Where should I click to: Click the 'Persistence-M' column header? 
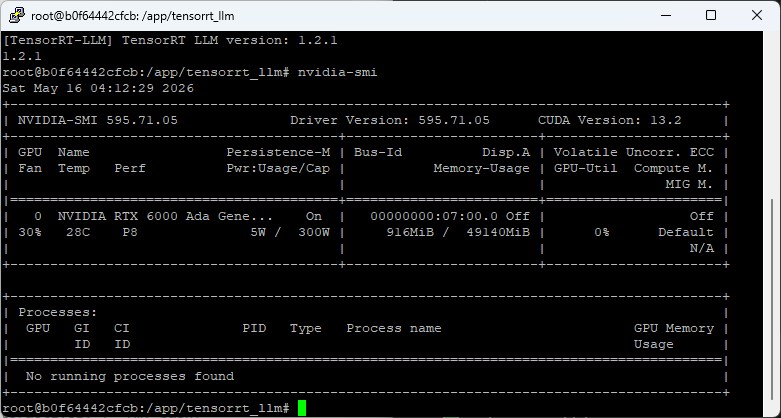tap(278, 152)
